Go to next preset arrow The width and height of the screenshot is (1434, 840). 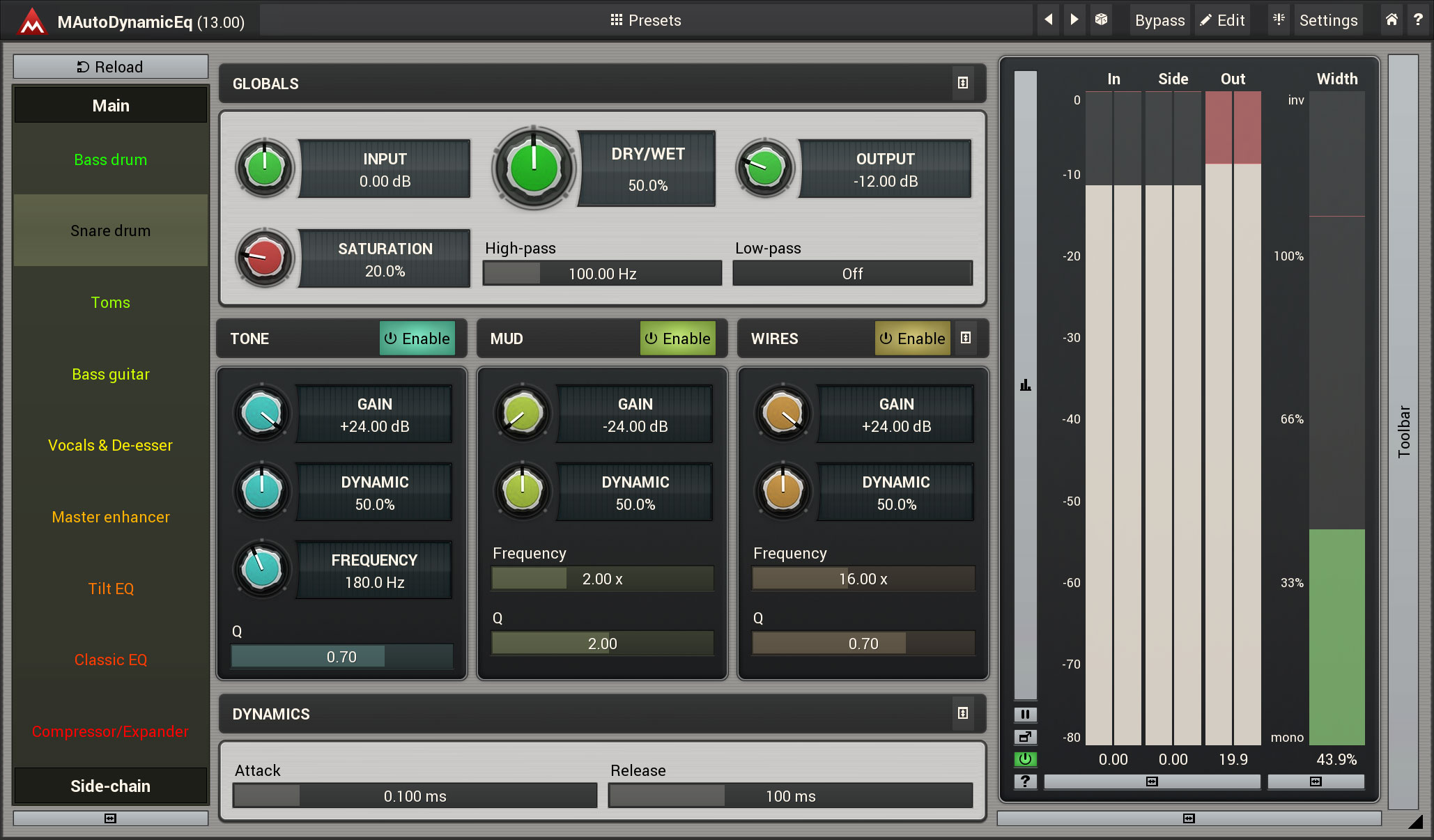click(1074, 20)
